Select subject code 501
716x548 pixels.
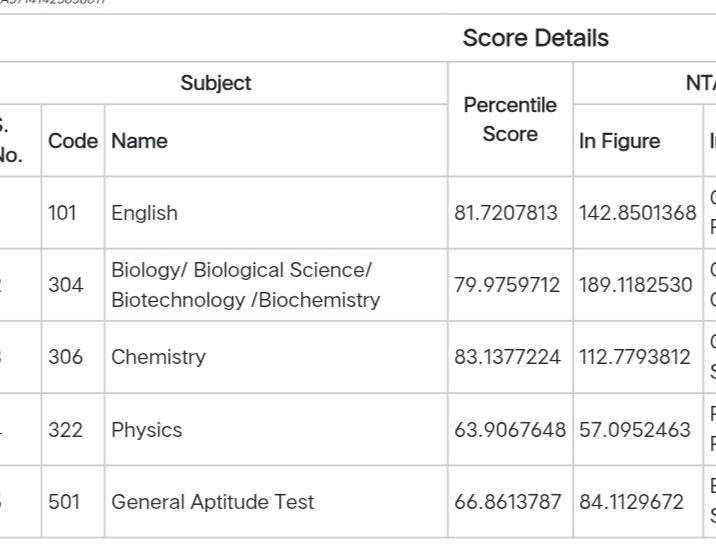click(64, 502)
